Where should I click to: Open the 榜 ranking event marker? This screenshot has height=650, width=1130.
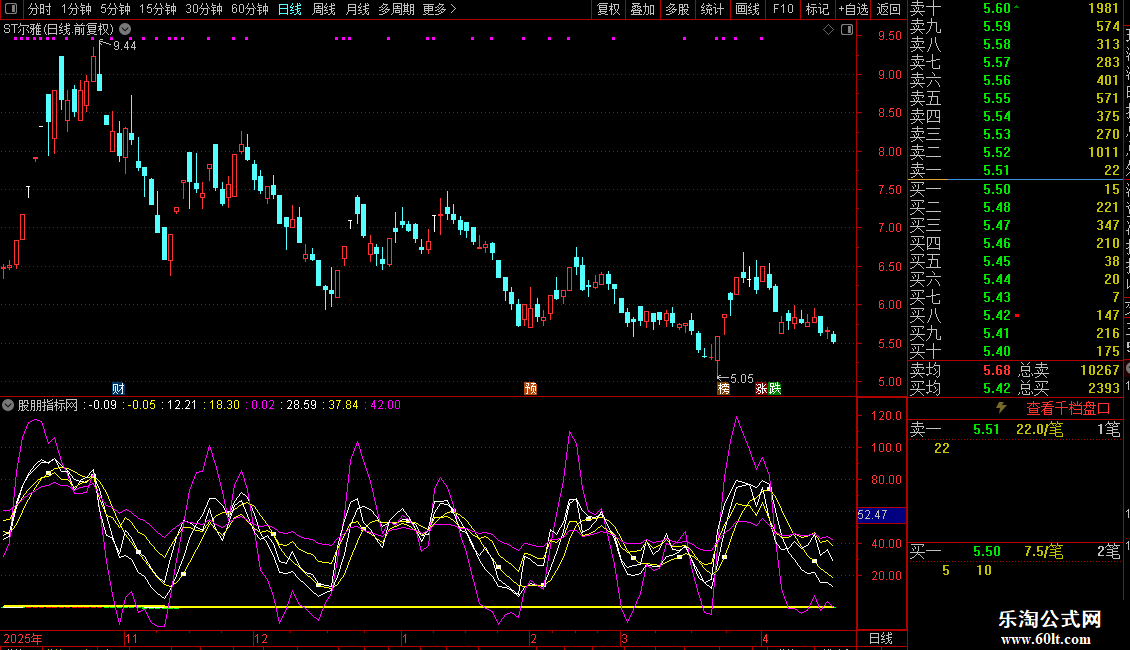coord(724,388)
